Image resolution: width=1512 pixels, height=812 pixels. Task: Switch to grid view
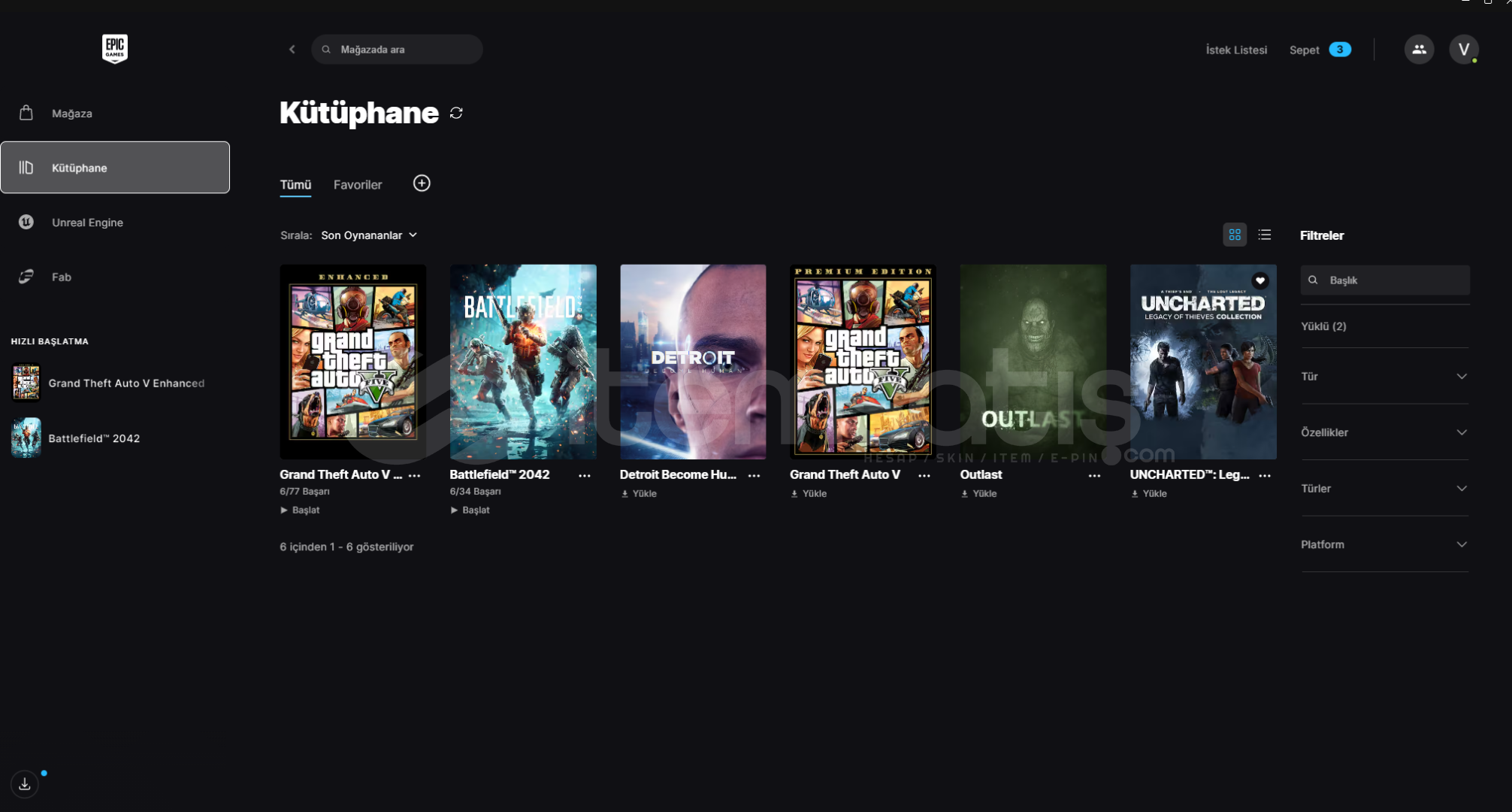1235,235
